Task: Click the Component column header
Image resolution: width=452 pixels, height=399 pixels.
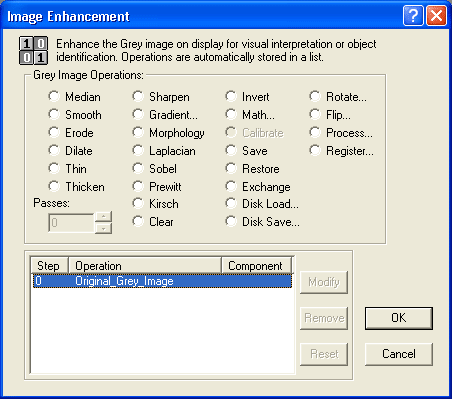Action: click(256, 266)
